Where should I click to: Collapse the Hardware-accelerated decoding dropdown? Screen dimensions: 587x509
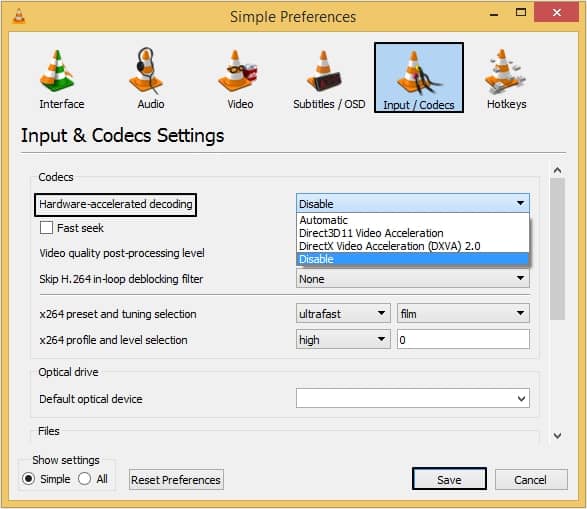[x=413, y=203]
